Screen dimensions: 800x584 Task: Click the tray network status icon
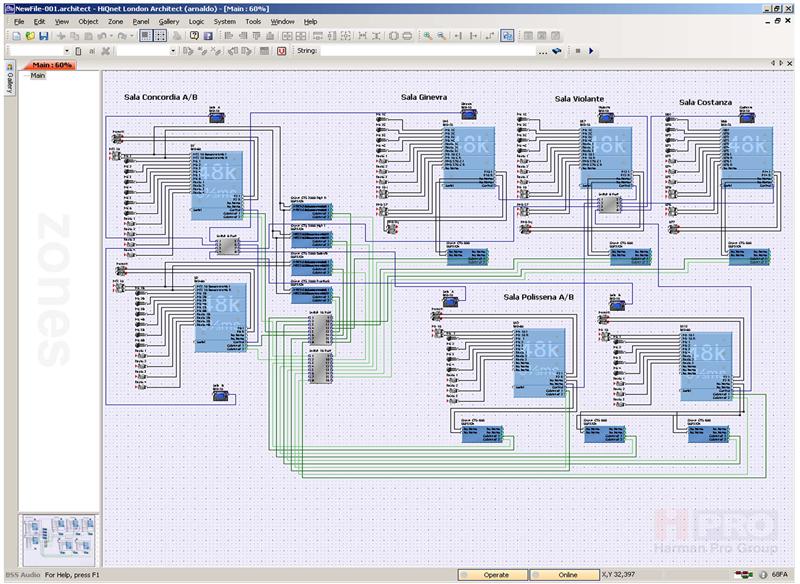[x=744, y=575]
